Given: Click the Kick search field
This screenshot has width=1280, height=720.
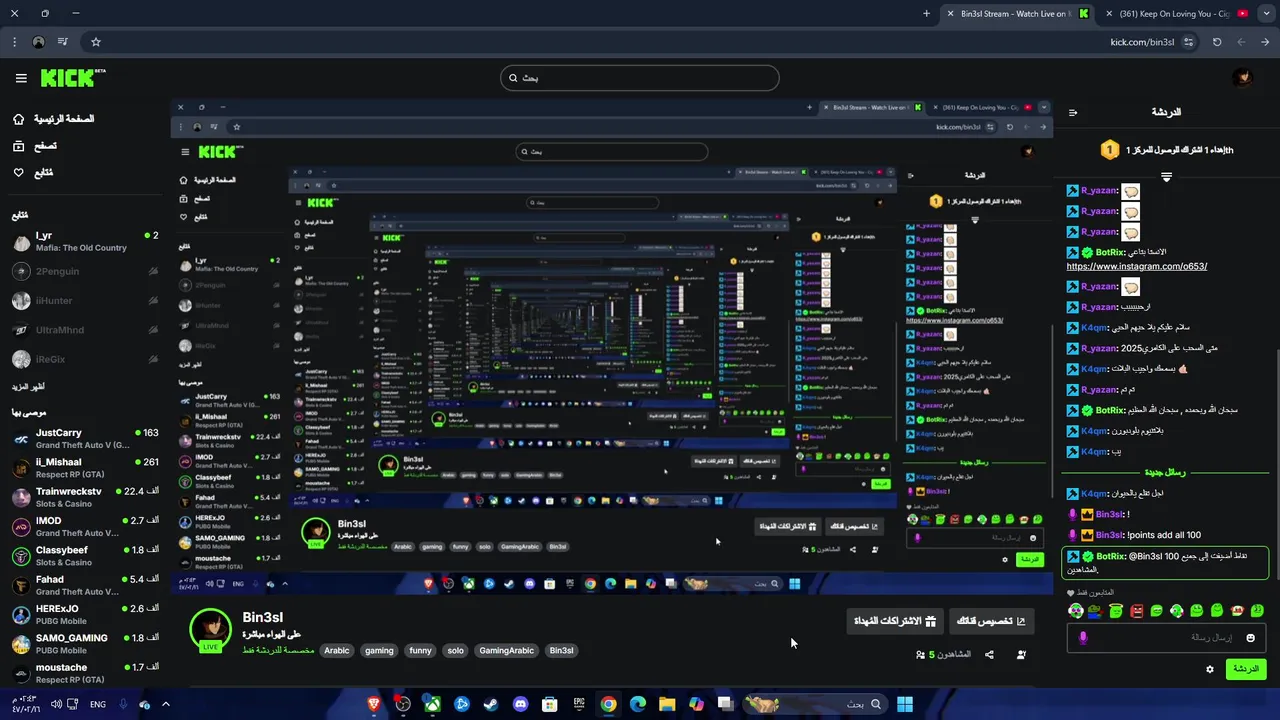Looking at the screenshot, I should coord(640,78).
